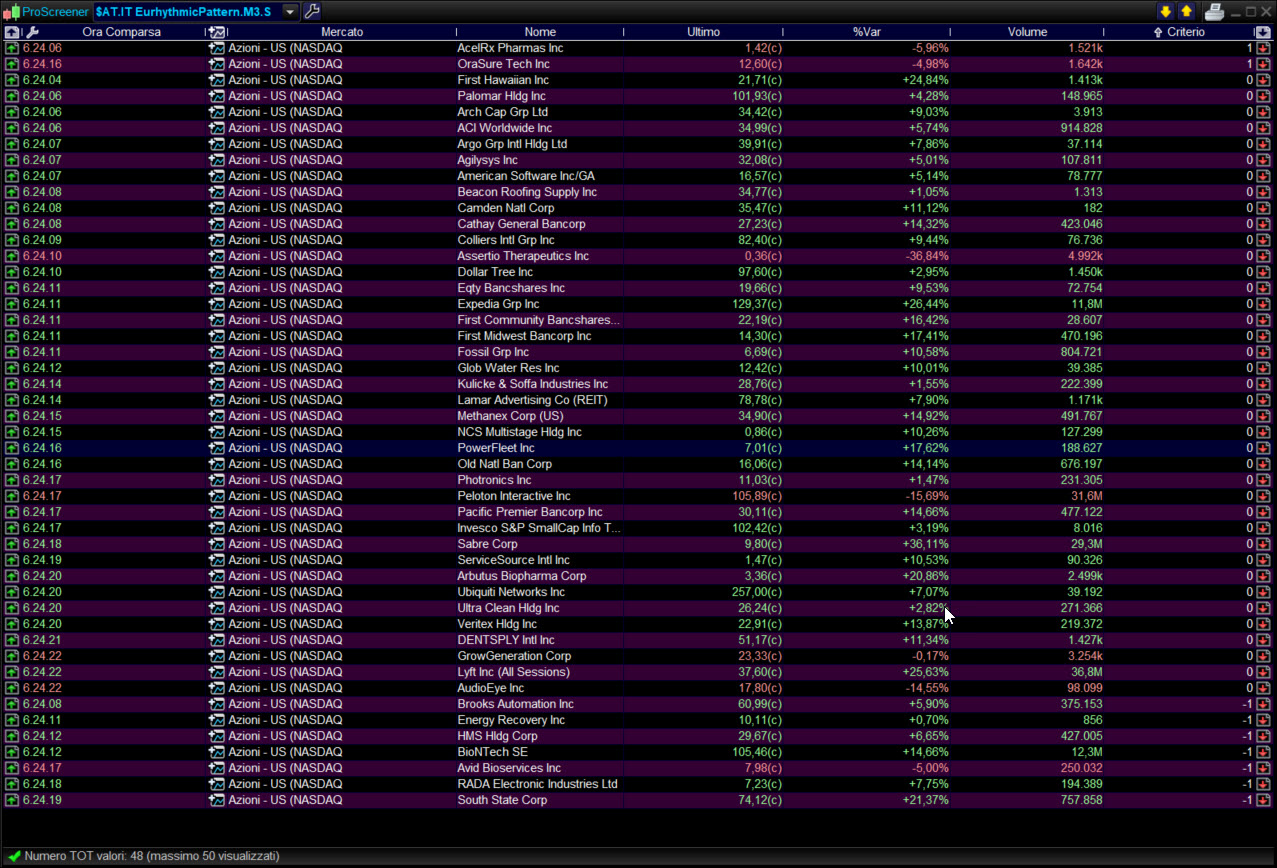The width and height of the screenshot is (1277, 868).
Task: Click the 257,00(c) Ultimo value
Action: point(757,592)
